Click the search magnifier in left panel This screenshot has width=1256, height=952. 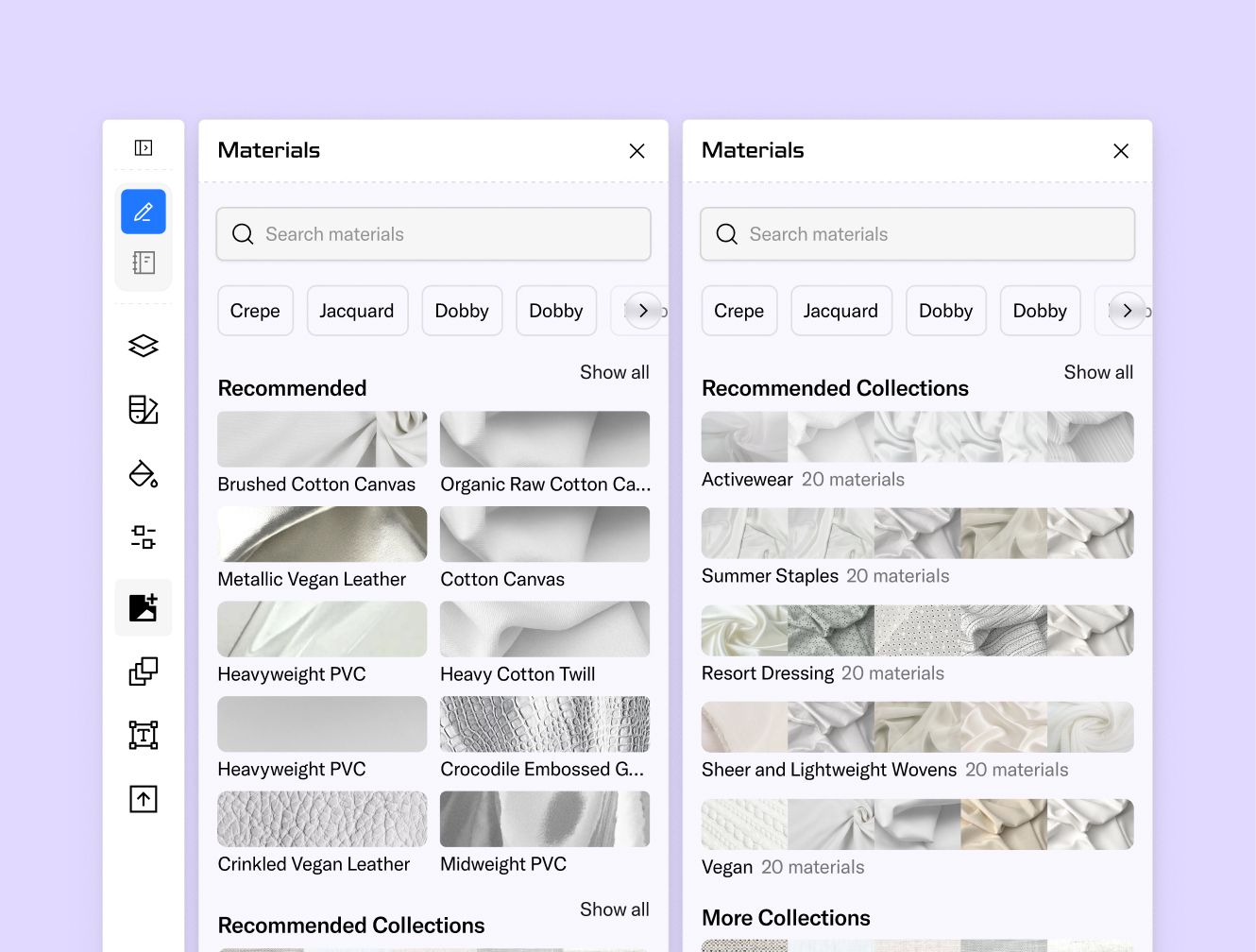pyautogui.click(x=243, y=234)
